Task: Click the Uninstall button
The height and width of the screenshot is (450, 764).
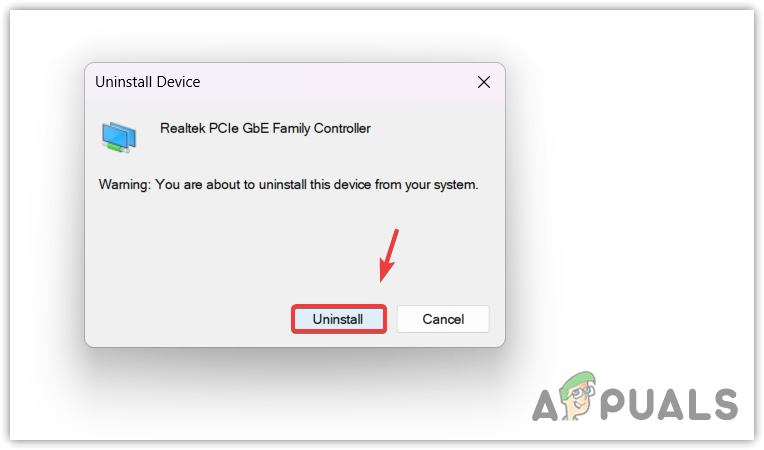Action: point(339,319)
